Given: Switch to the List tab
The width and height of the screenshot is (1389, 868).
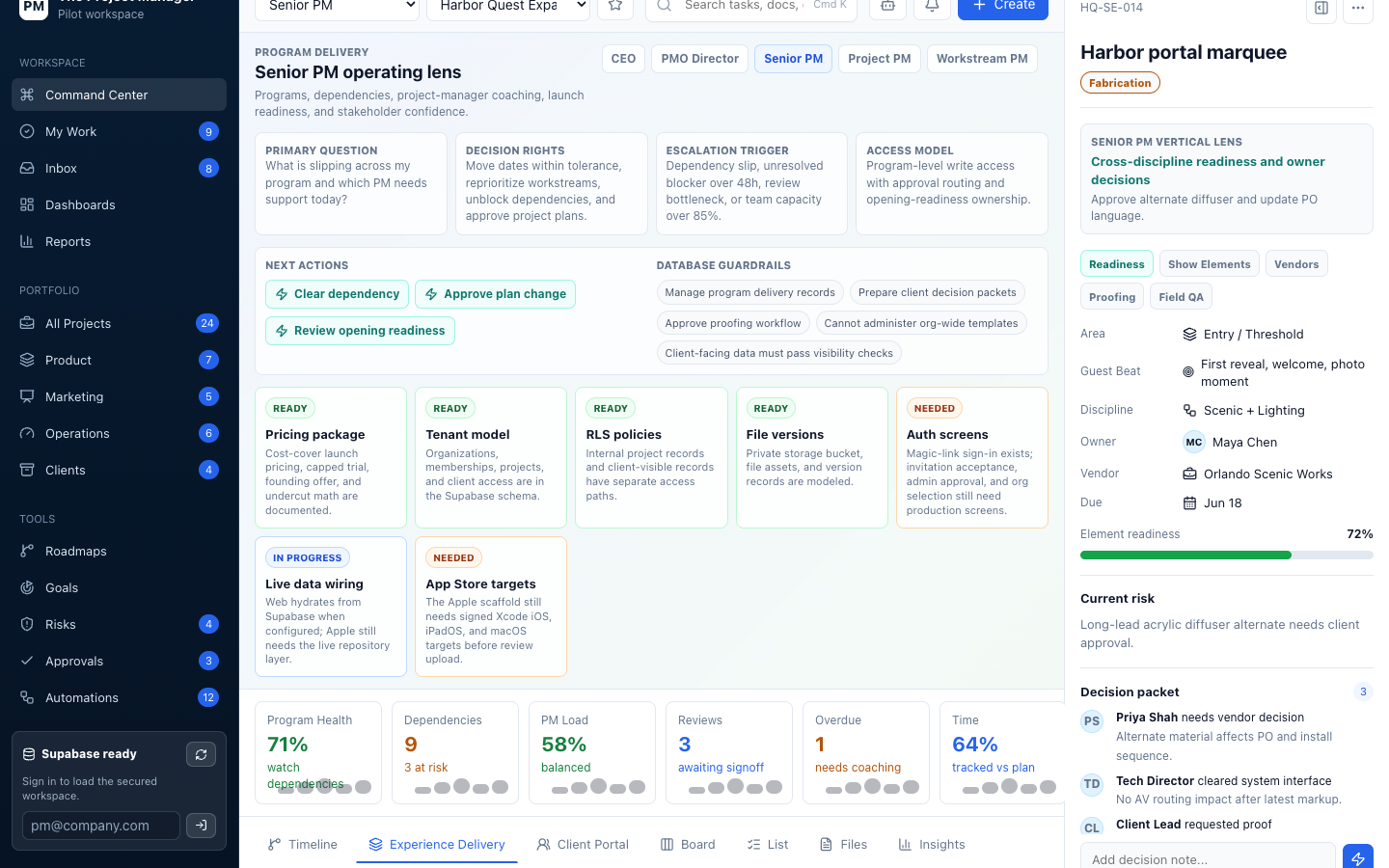Looking at the screenshot, I should [768, 844].
